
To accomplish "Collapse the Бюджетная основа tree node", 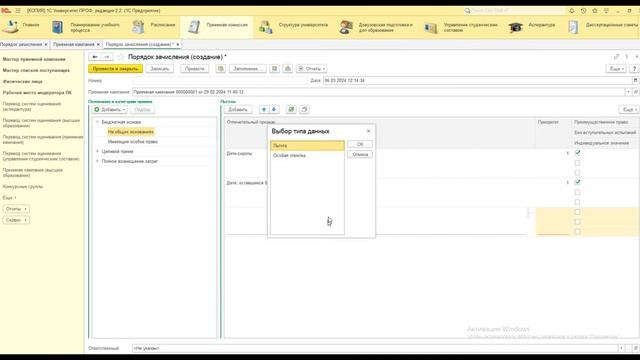I will pyautogui.click(x=97, y=122).
